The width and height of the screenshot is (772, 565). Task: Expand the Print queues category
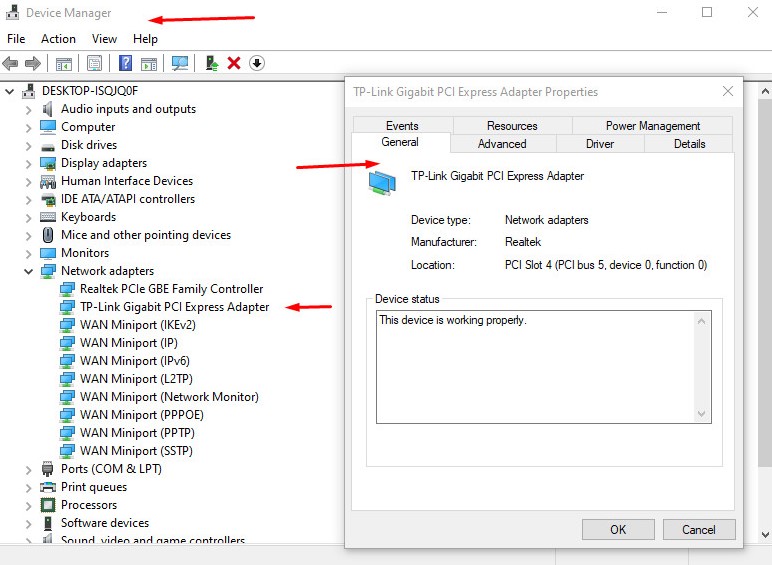pyautogui.click(x=29, y=487)
